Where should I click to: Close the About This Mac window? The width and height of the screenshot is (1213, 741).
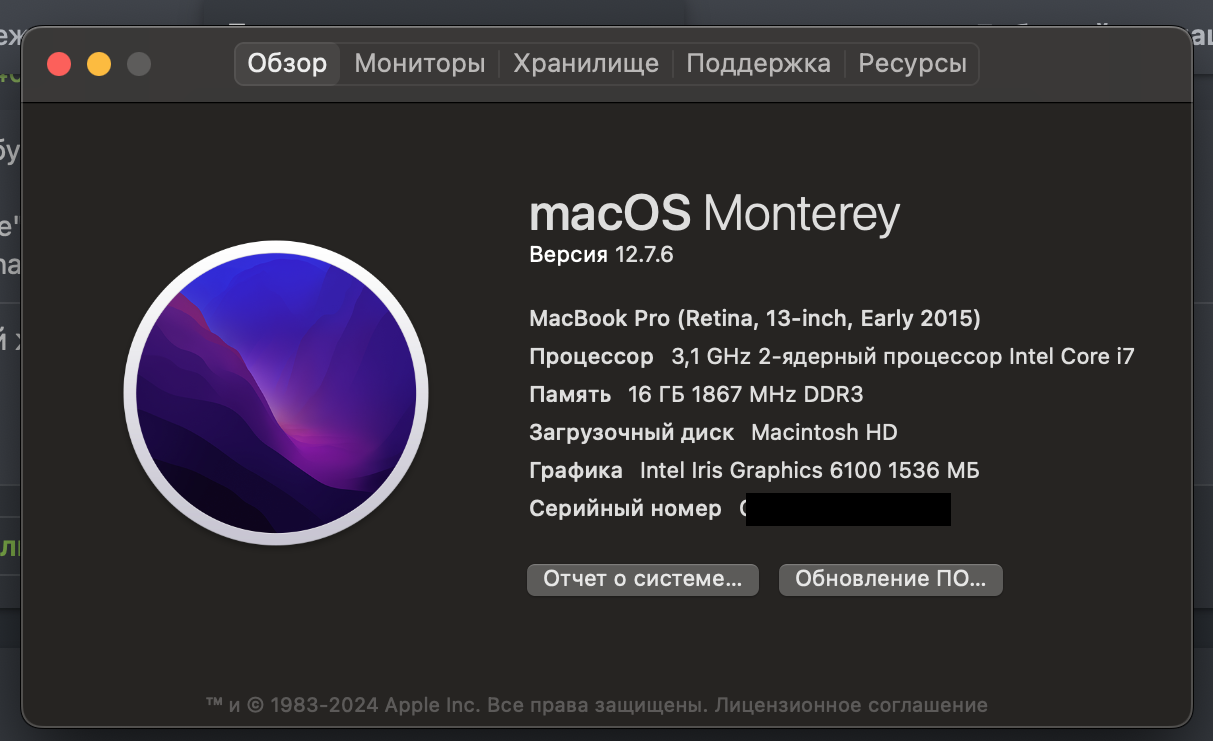59,64
